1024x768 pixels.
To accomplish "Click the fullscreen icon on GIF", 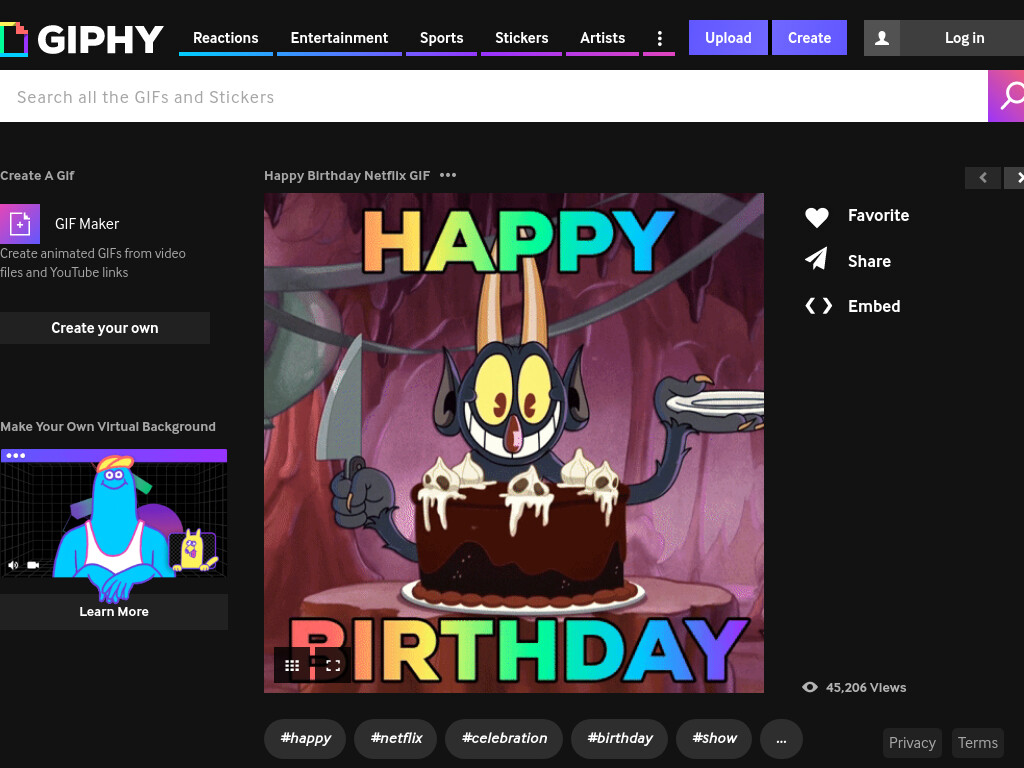I will tap(333, 665).
